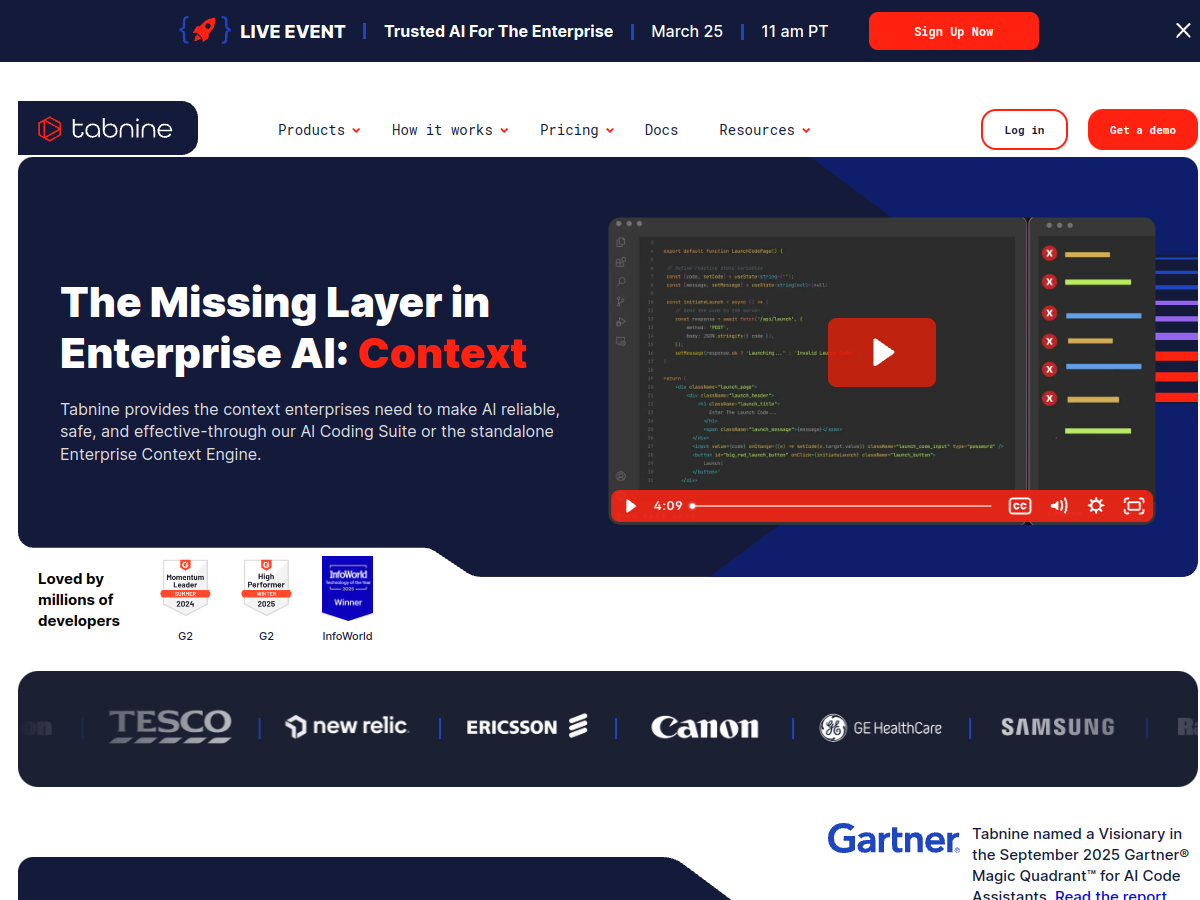Image resolution: width=1200 pixels, height=900 pixels.
Task: Play the video using the center play button
Action: click(881, 352)
